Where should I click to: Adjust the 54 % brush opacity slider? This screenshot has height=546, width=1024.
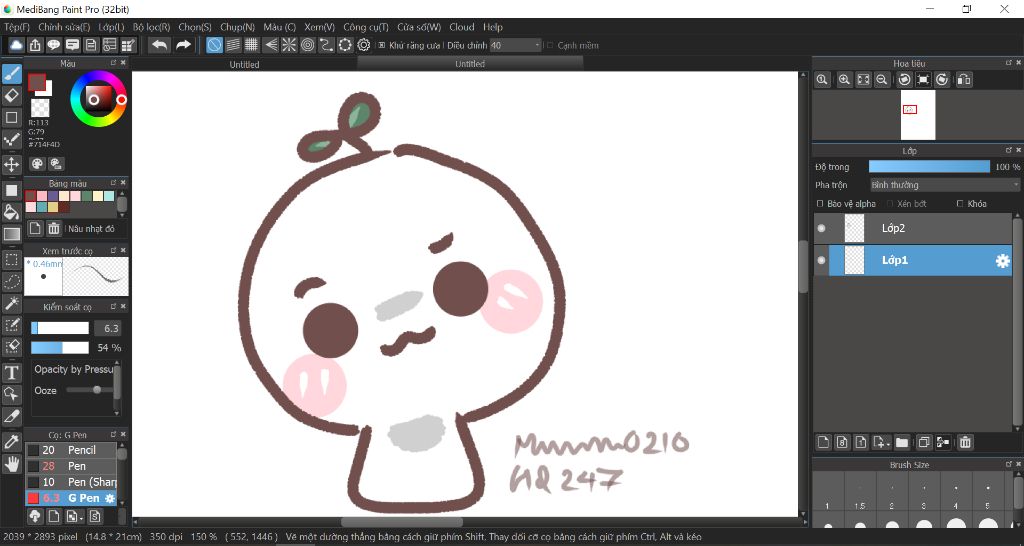pyautogui.click(x=59, y=347)
